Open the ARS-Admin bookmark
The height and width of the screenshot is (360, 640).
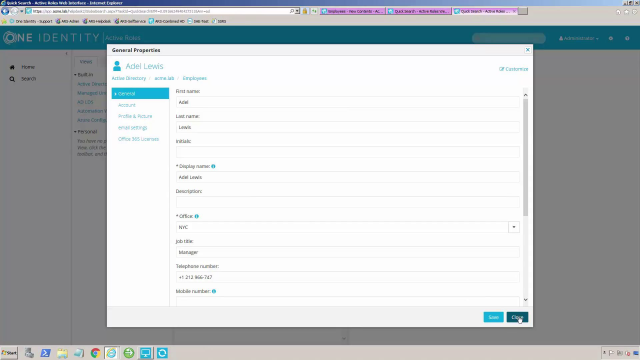[67, 21]
